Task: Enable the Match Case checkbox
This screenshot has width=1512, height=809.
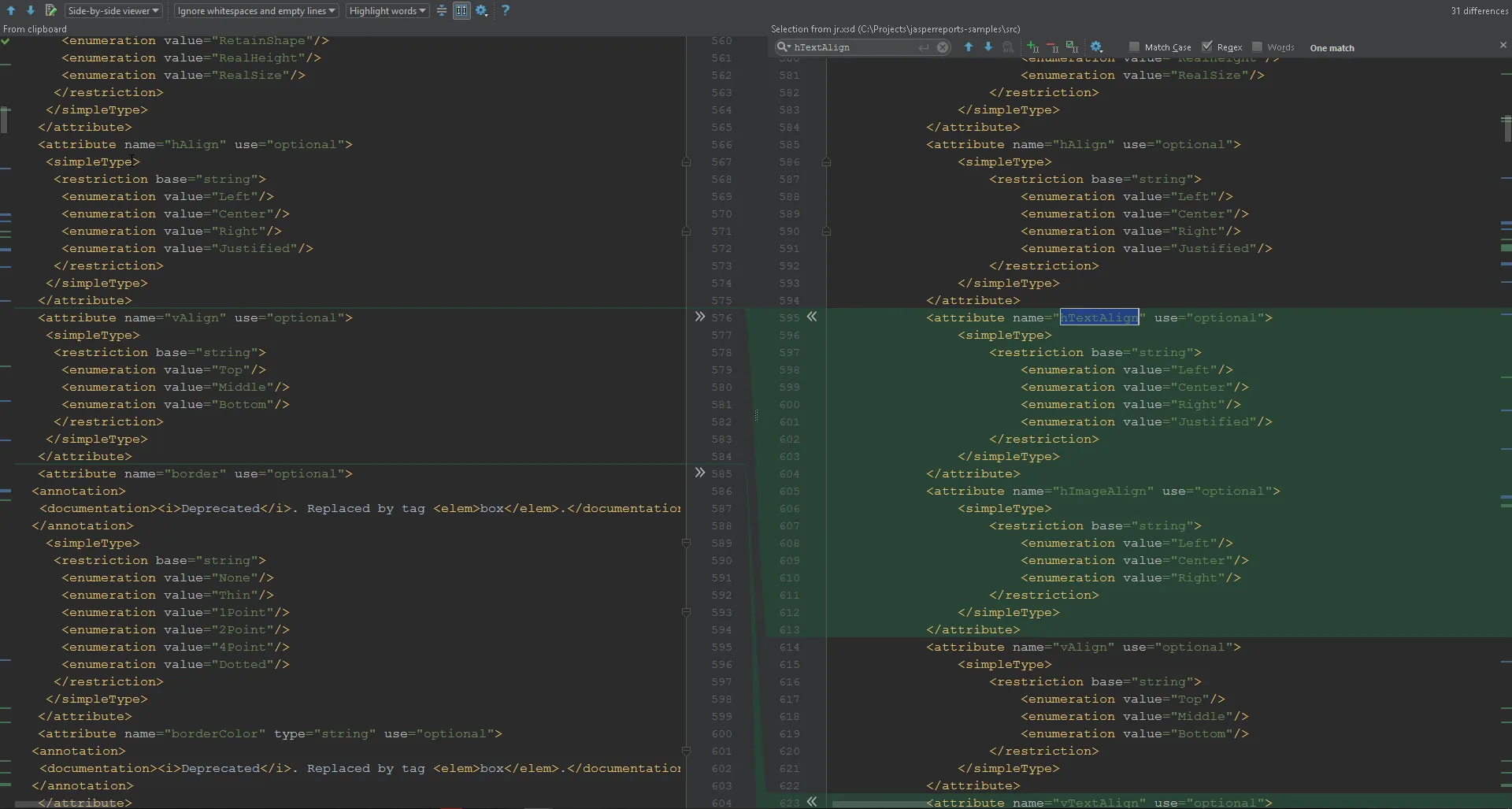Action: tap(1135, 47)
